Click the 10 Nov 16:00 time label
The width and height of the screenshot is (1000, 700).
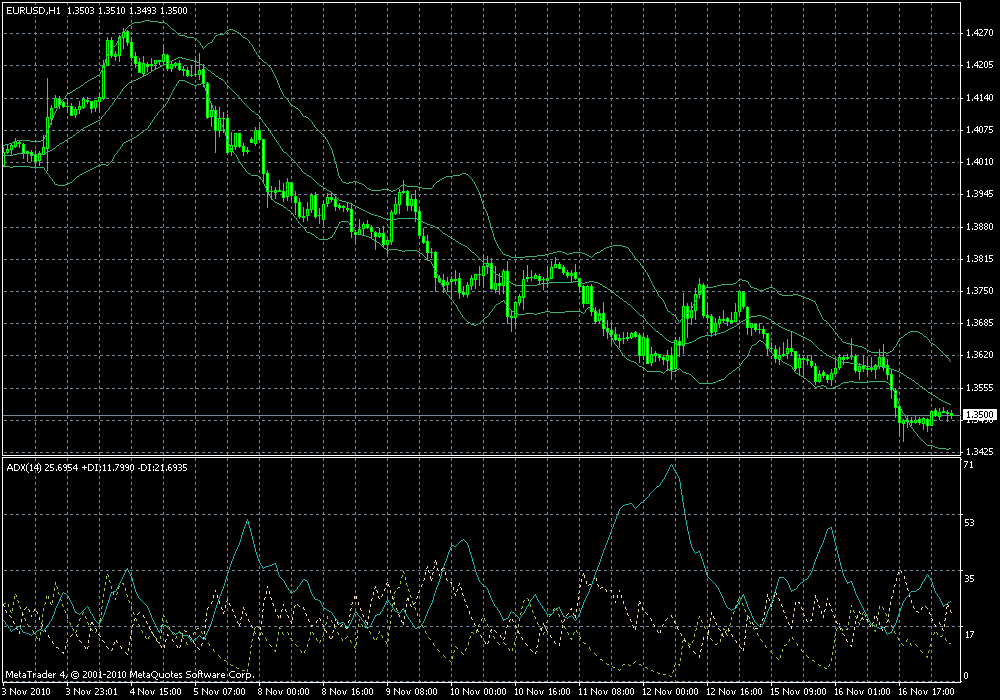click(x=541, y=691)
